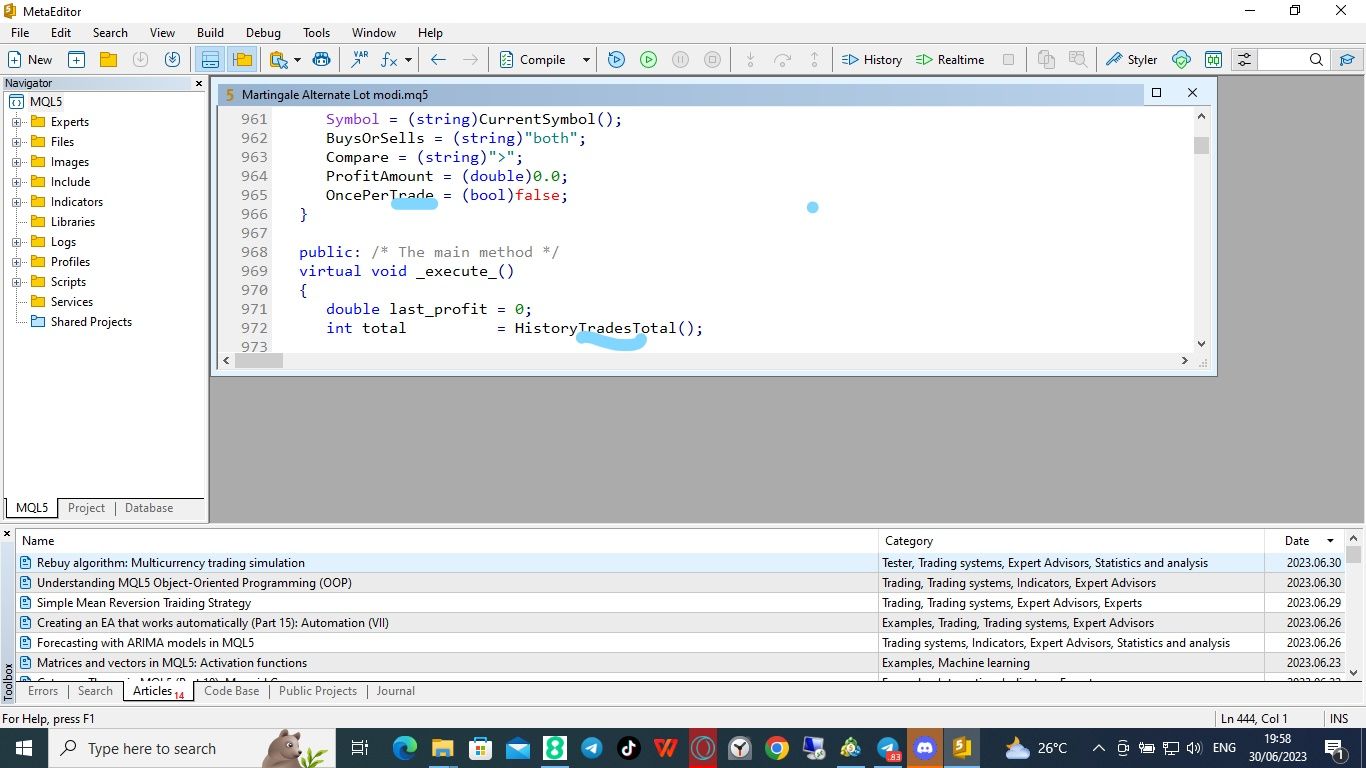Start debugging on history data icon
The height and width of the screenshot is (768, 1366).
(x=616, y=60)
